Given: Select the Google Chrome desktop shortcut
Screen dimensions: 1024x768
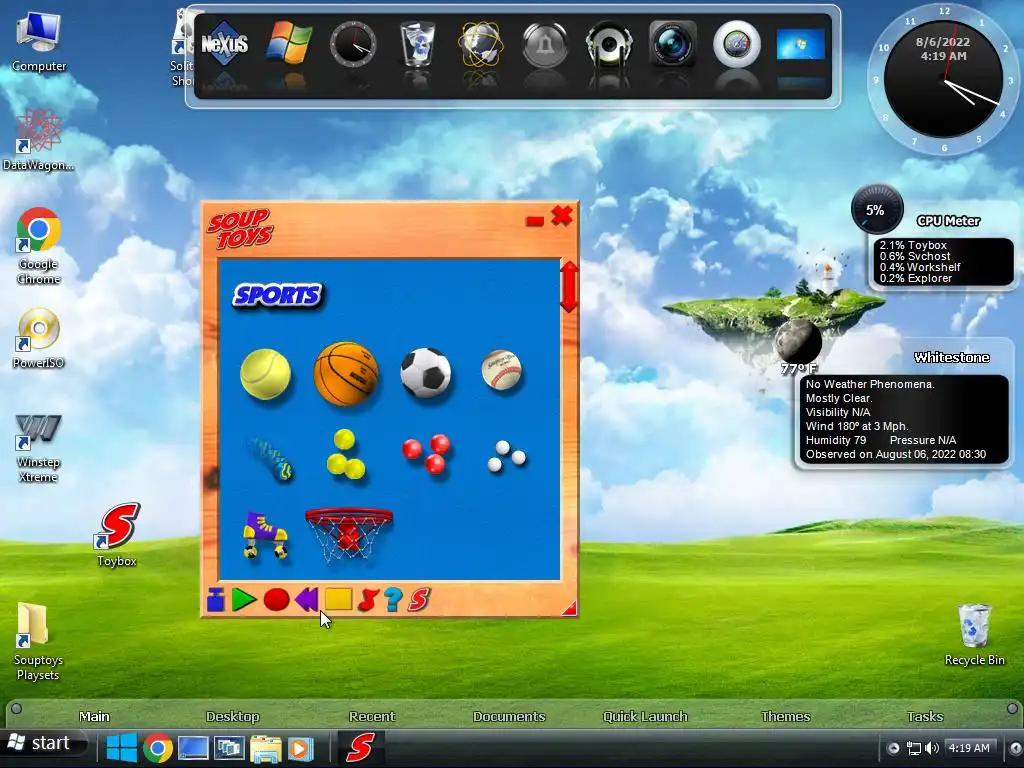Looking at the screenshot, I should [x=39, y=246].
